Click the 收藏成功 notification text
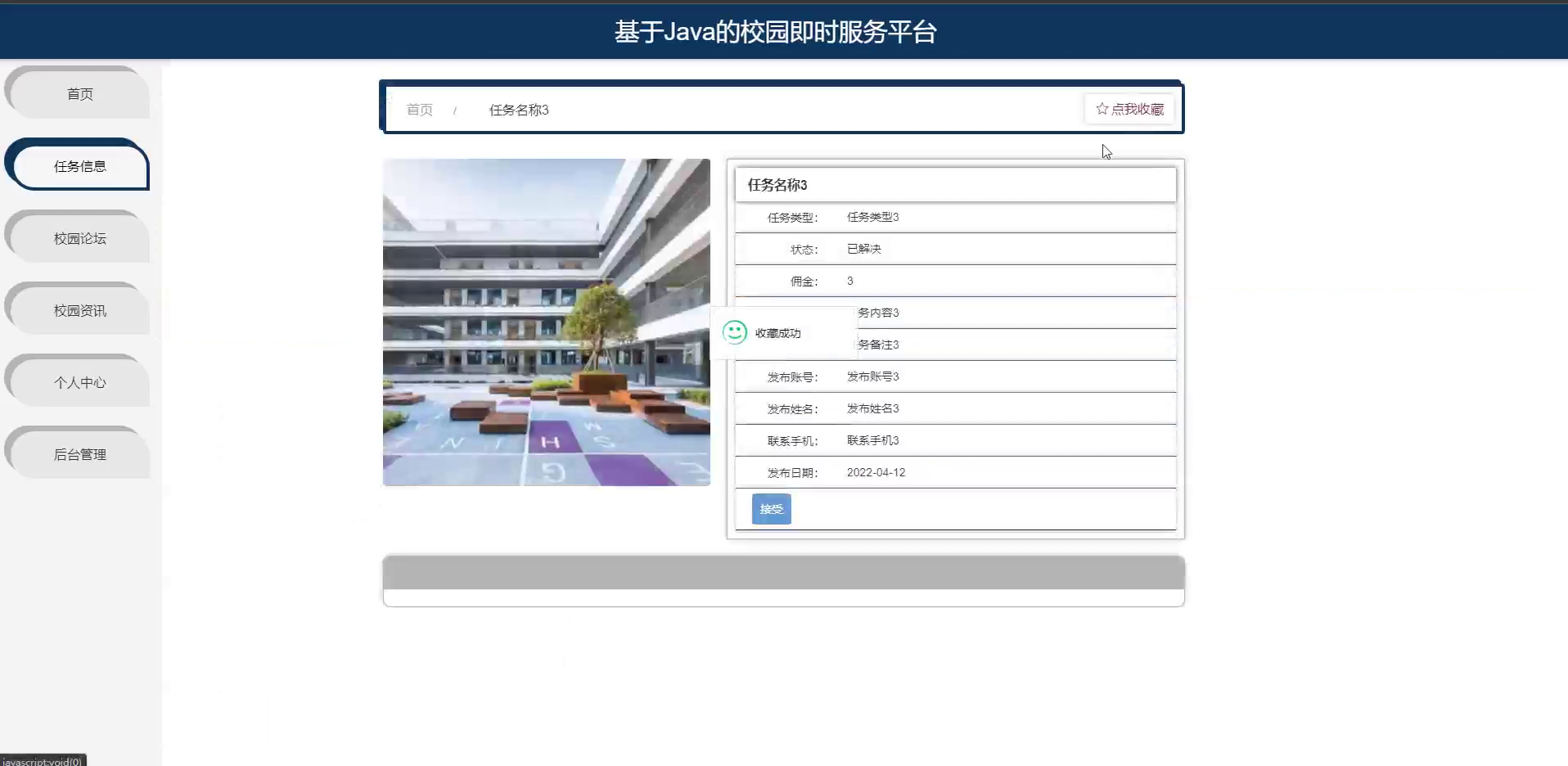The image size is (1568, 766). (777, 333)
